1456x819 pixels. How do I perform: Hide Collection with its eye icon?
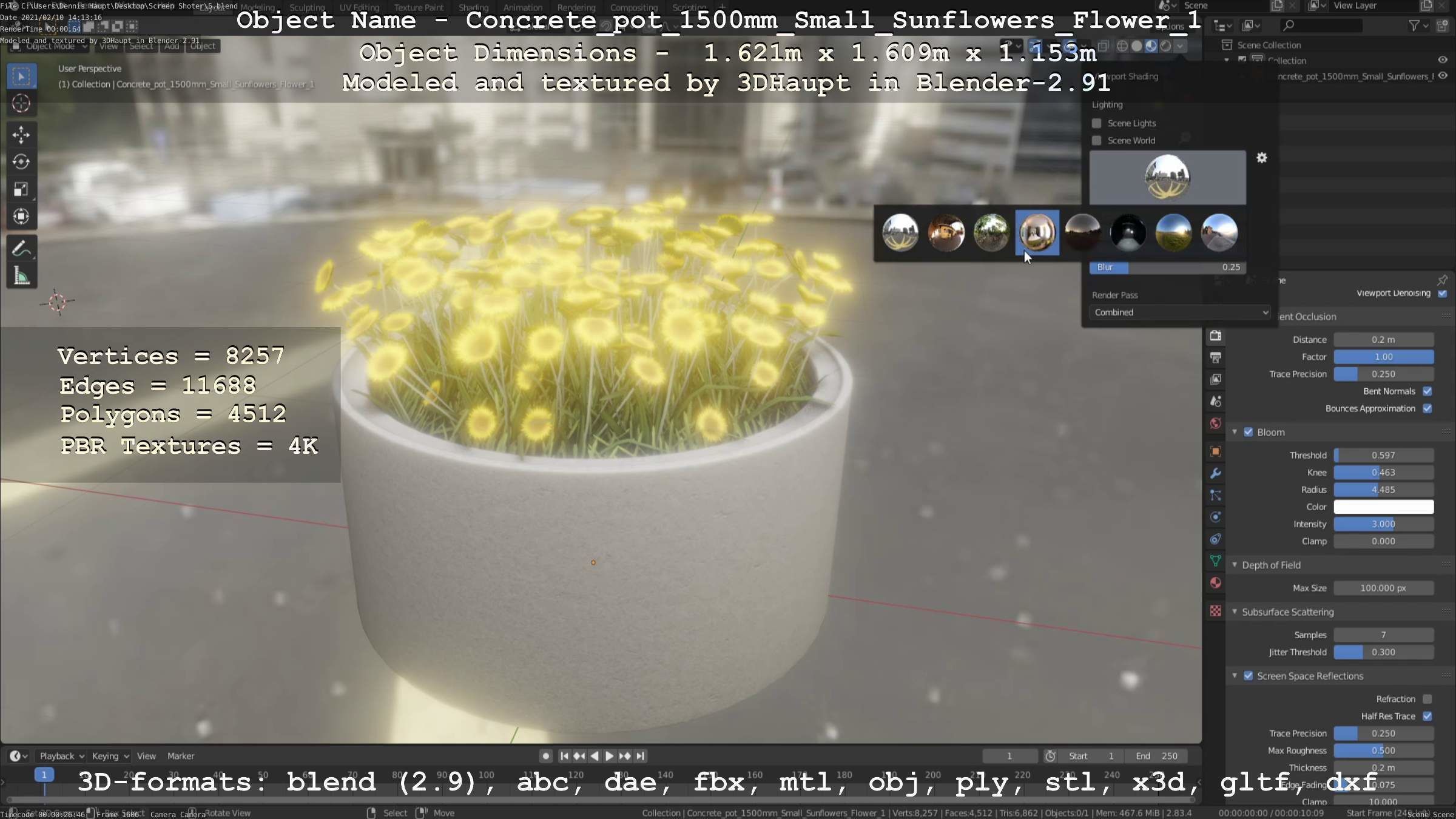point(1443,60)
